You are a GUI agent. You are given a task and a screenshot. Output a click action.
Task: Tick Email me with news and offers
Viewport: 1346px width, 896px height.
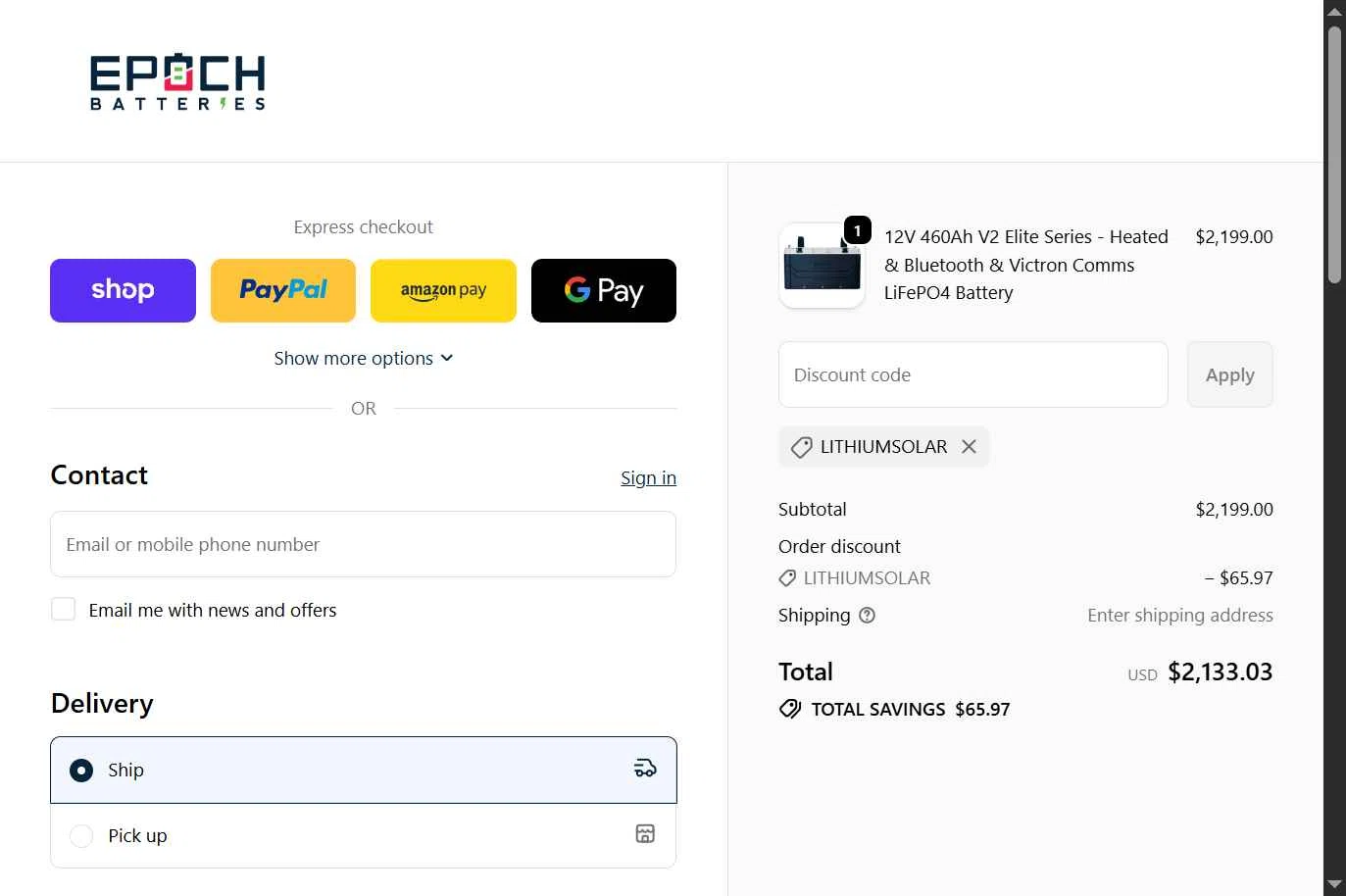pos(64,610)
